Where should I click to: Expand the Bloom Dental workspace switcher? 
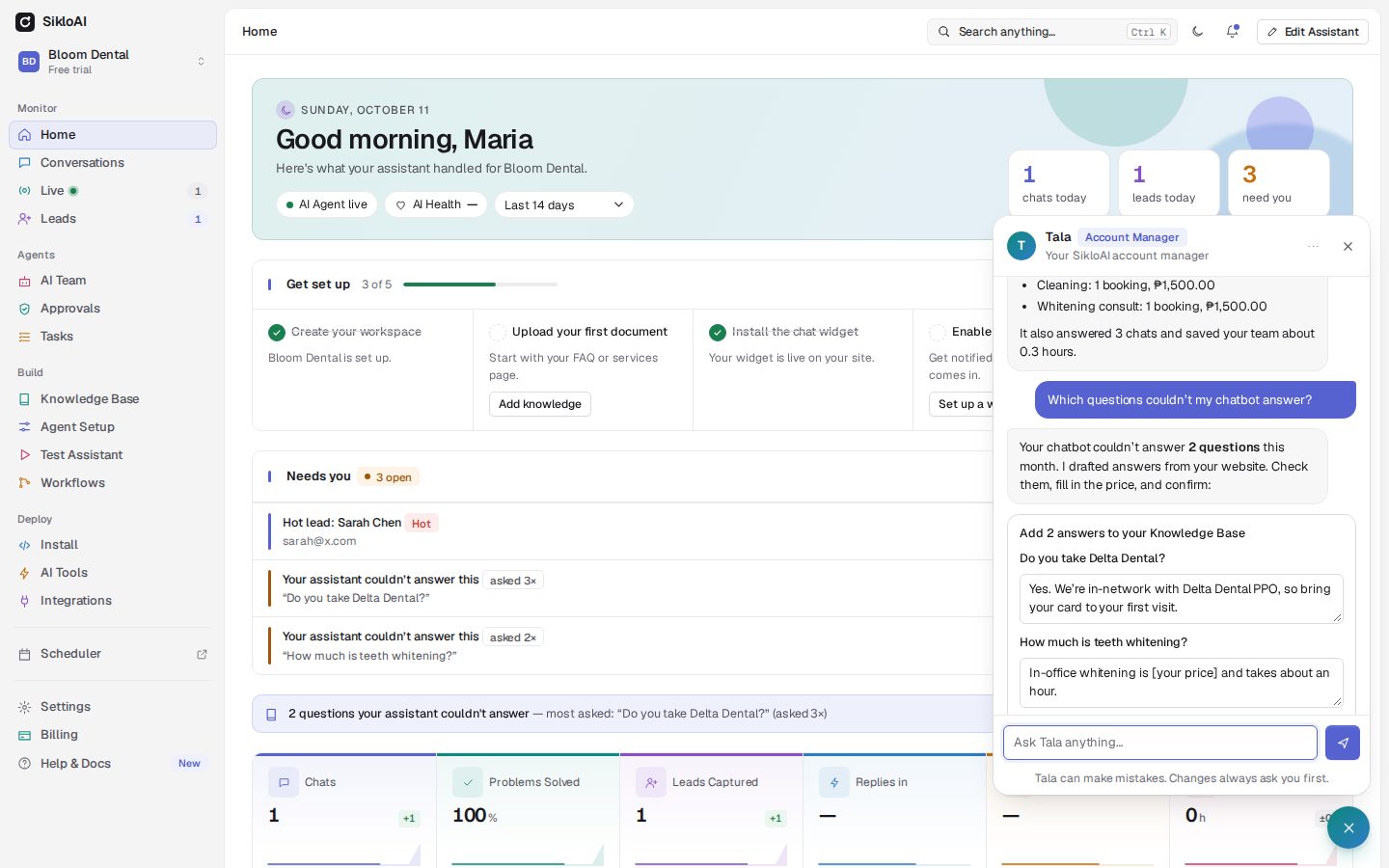(x=112, y=62)
